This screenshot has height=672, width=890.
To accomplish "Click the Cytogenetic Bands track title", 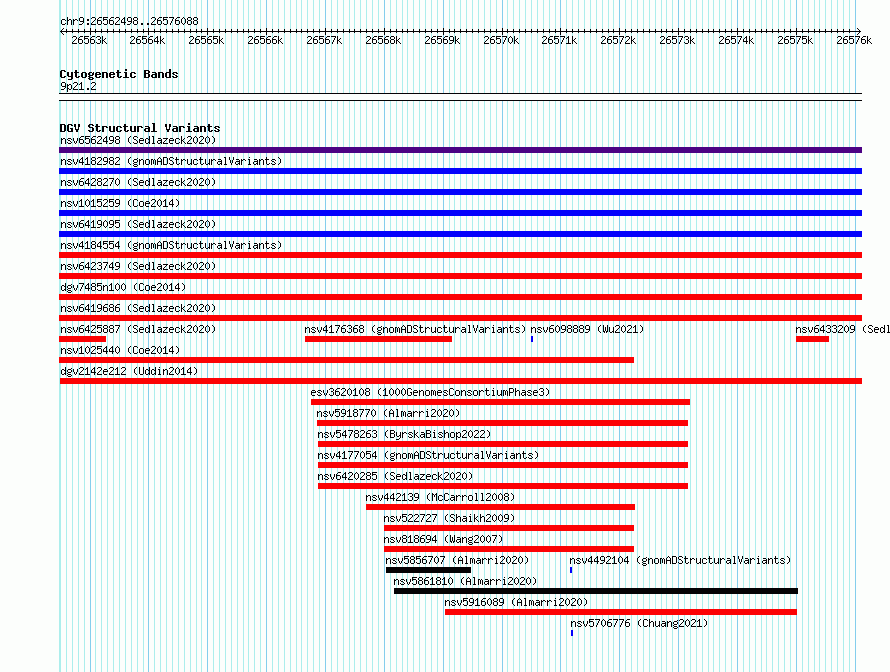I will click(119, 74).
